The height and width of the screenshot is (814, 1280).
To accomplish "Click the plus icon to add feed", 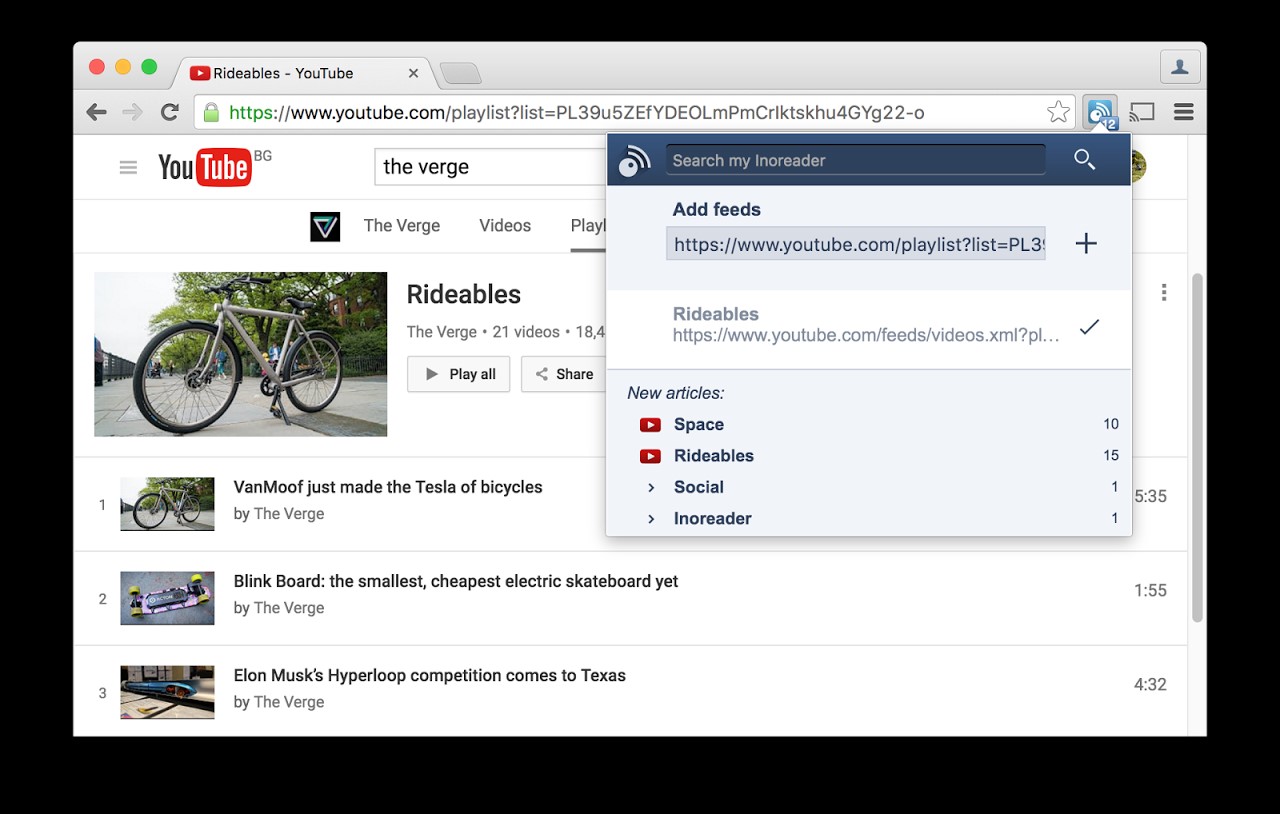I will [x=1086, y=243].
